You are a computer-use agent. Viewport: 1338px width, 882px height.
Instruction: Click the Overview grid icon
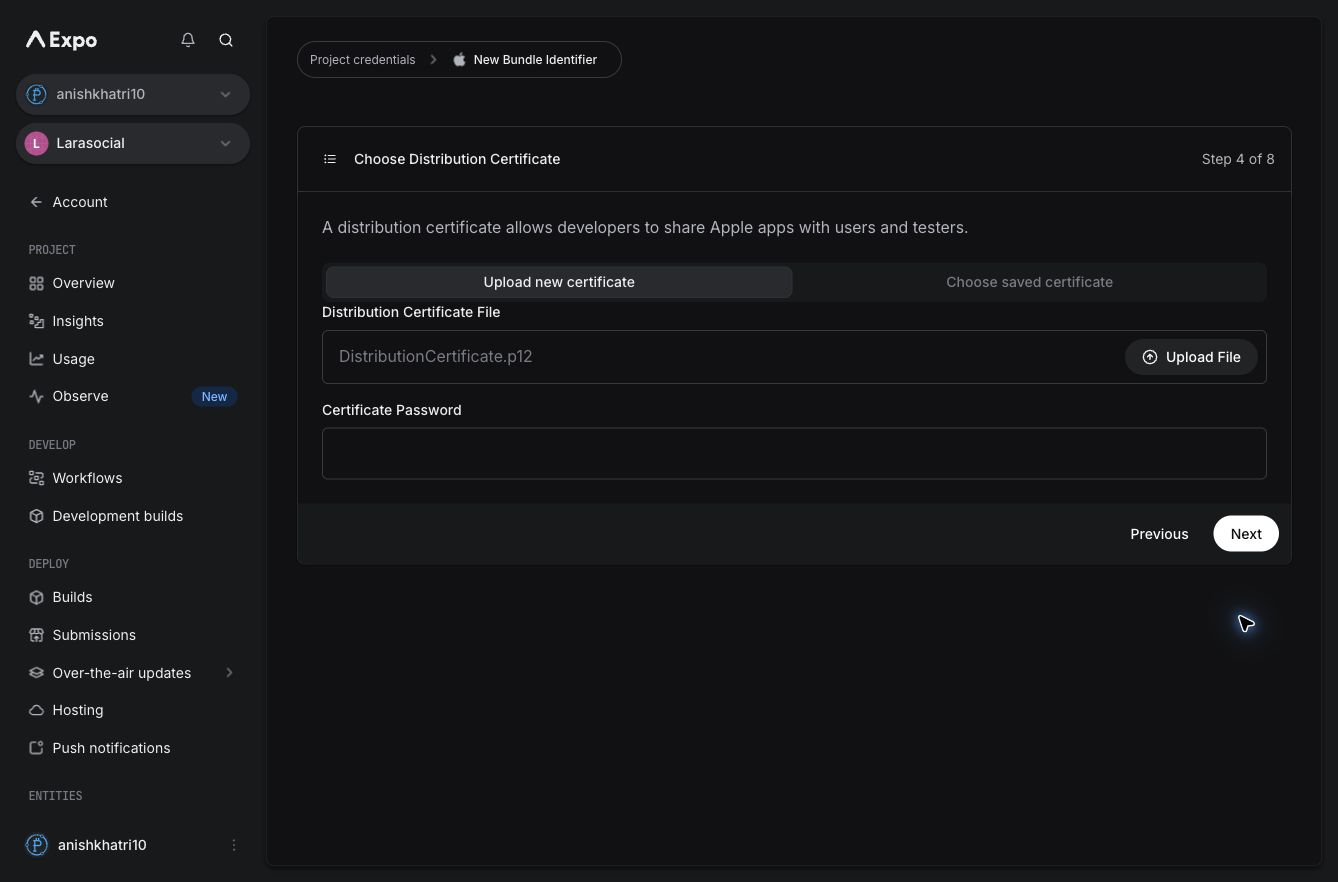click(x=36, y=283)
